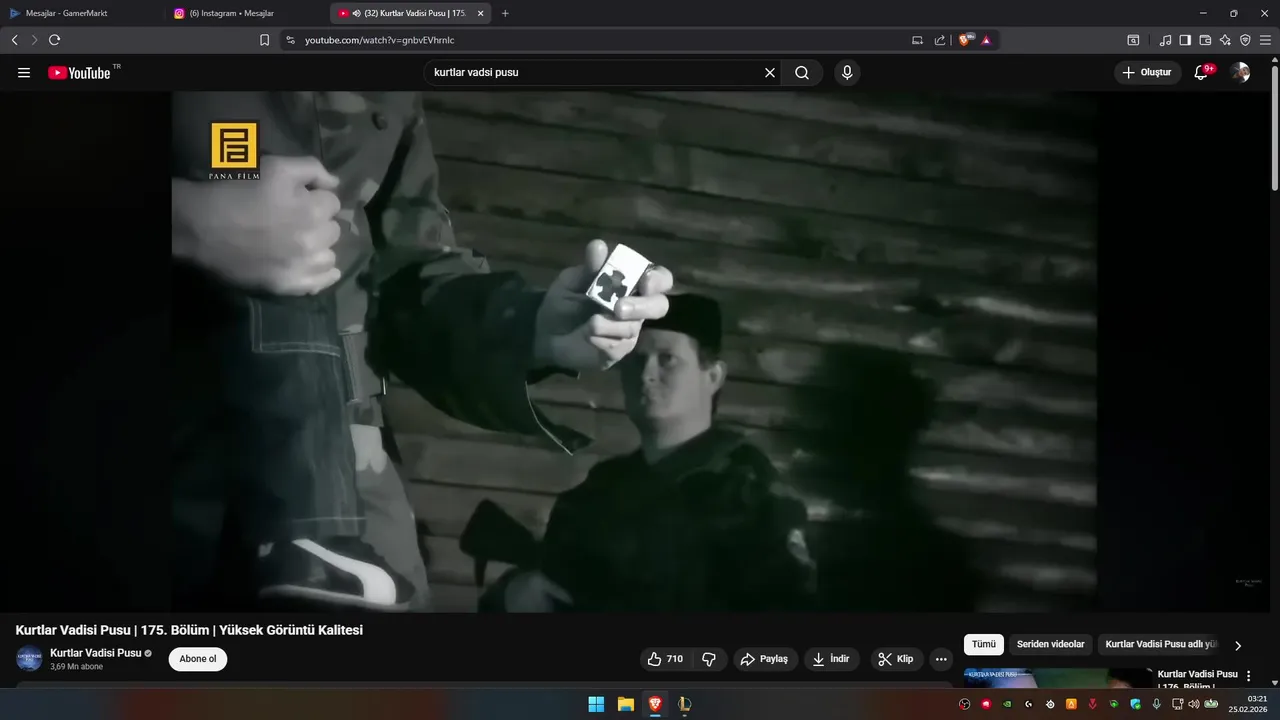Click microphone tray icon

pos(1157,704)
